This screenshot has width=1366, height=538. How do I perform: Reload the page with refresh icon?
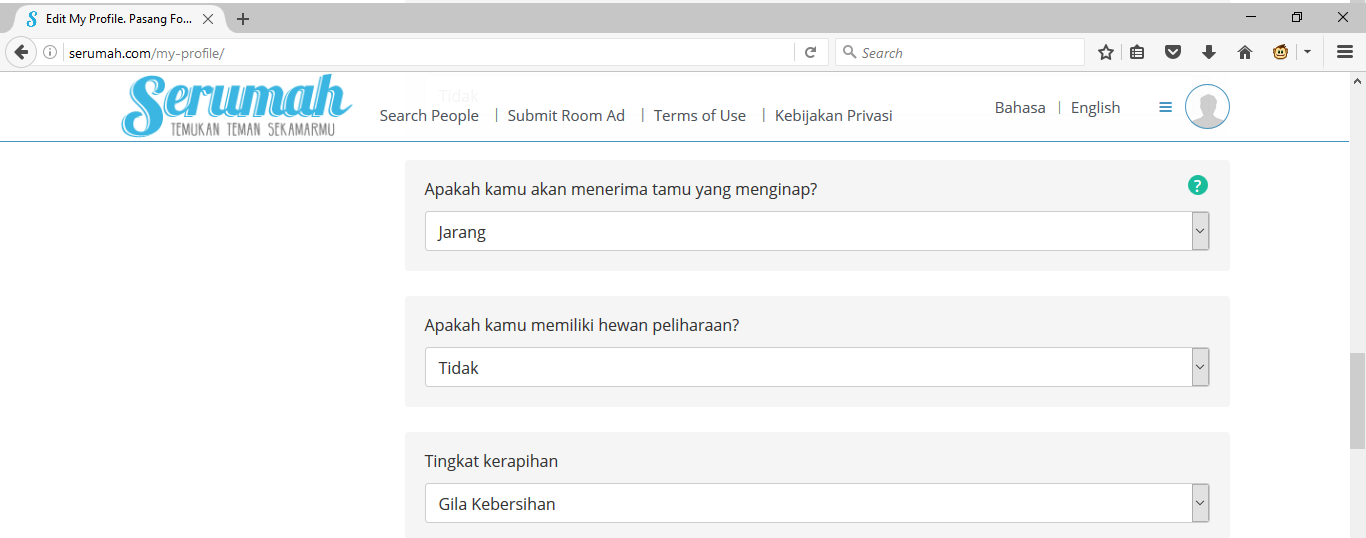811,53
